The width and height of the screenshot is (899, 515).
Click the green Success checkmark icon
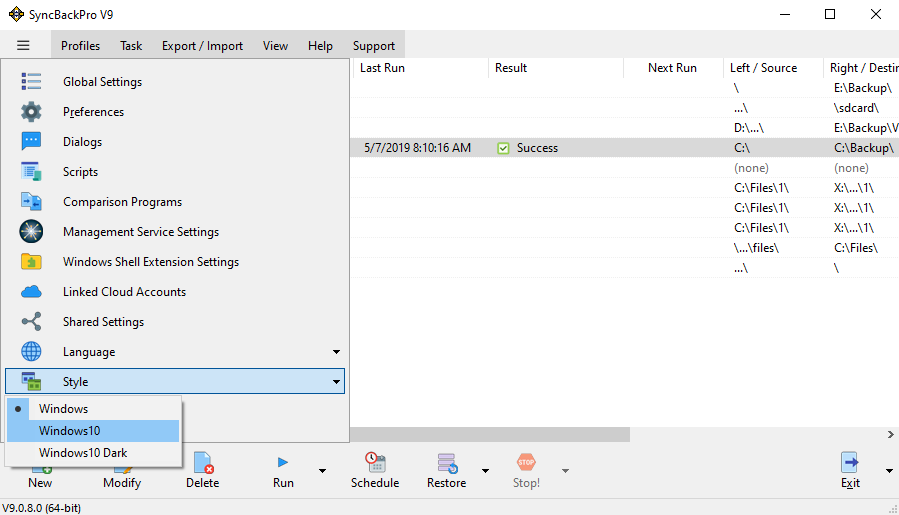[x=503, y=148]
